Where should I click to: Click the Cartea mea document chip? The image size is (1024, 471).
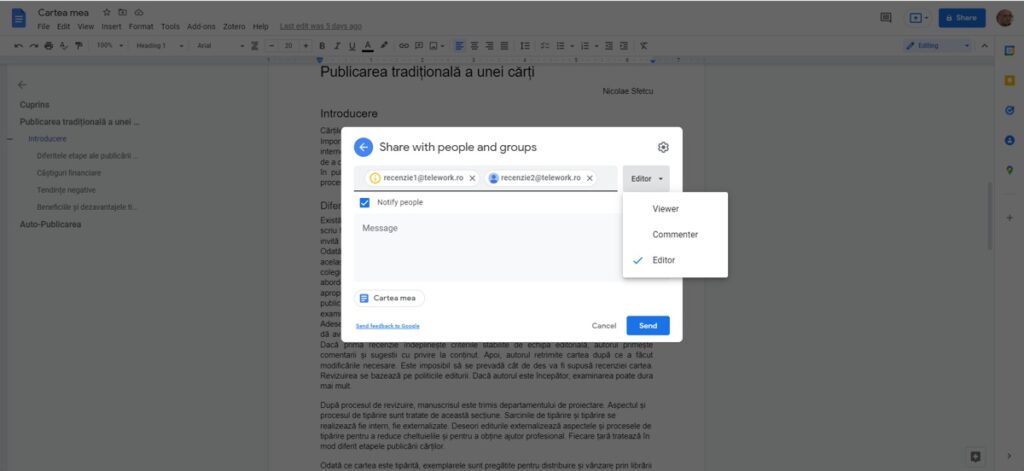point(389,298)
